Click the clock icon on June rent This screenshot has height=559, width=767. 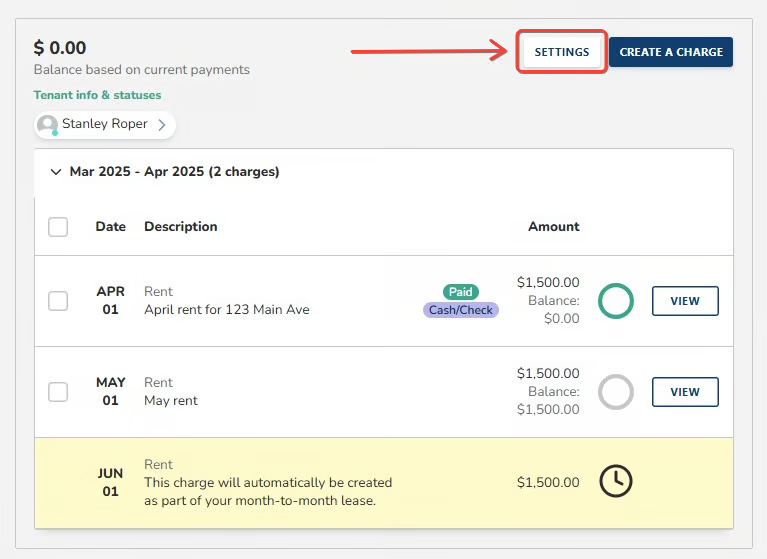tap(616, 481)
